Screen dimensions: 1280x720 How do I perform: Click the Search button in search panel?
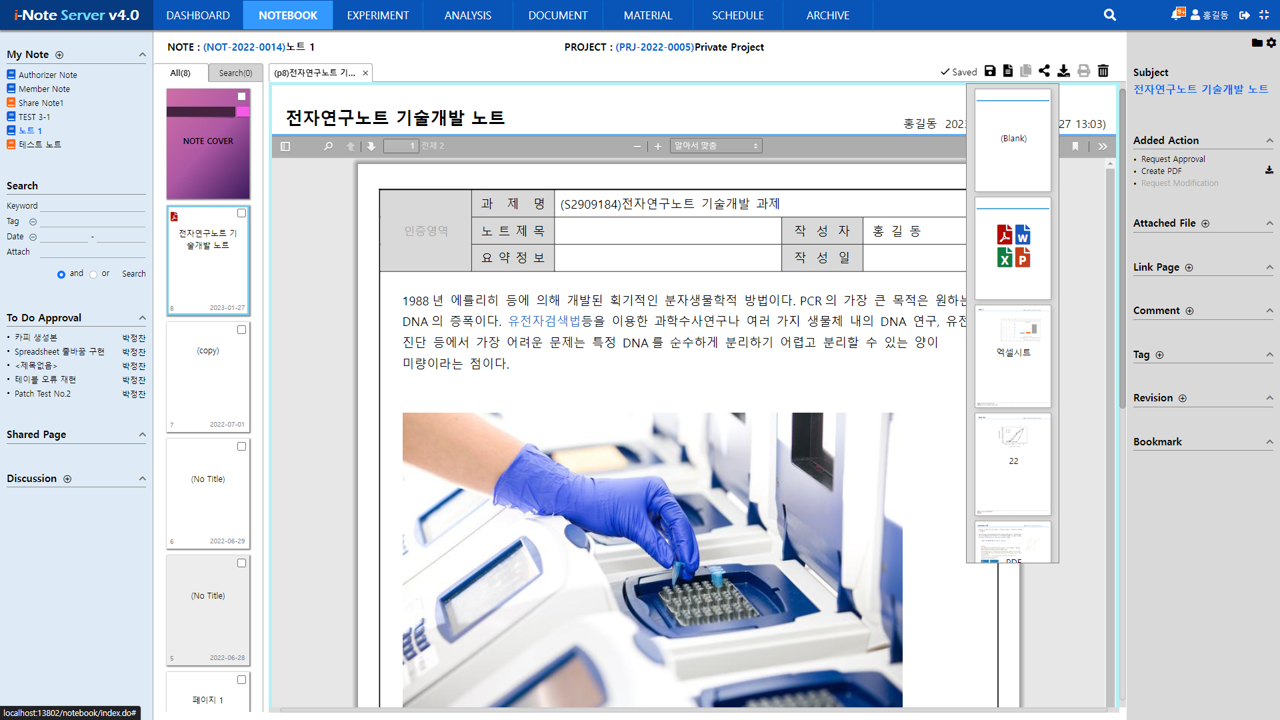[x=134, y=274]
